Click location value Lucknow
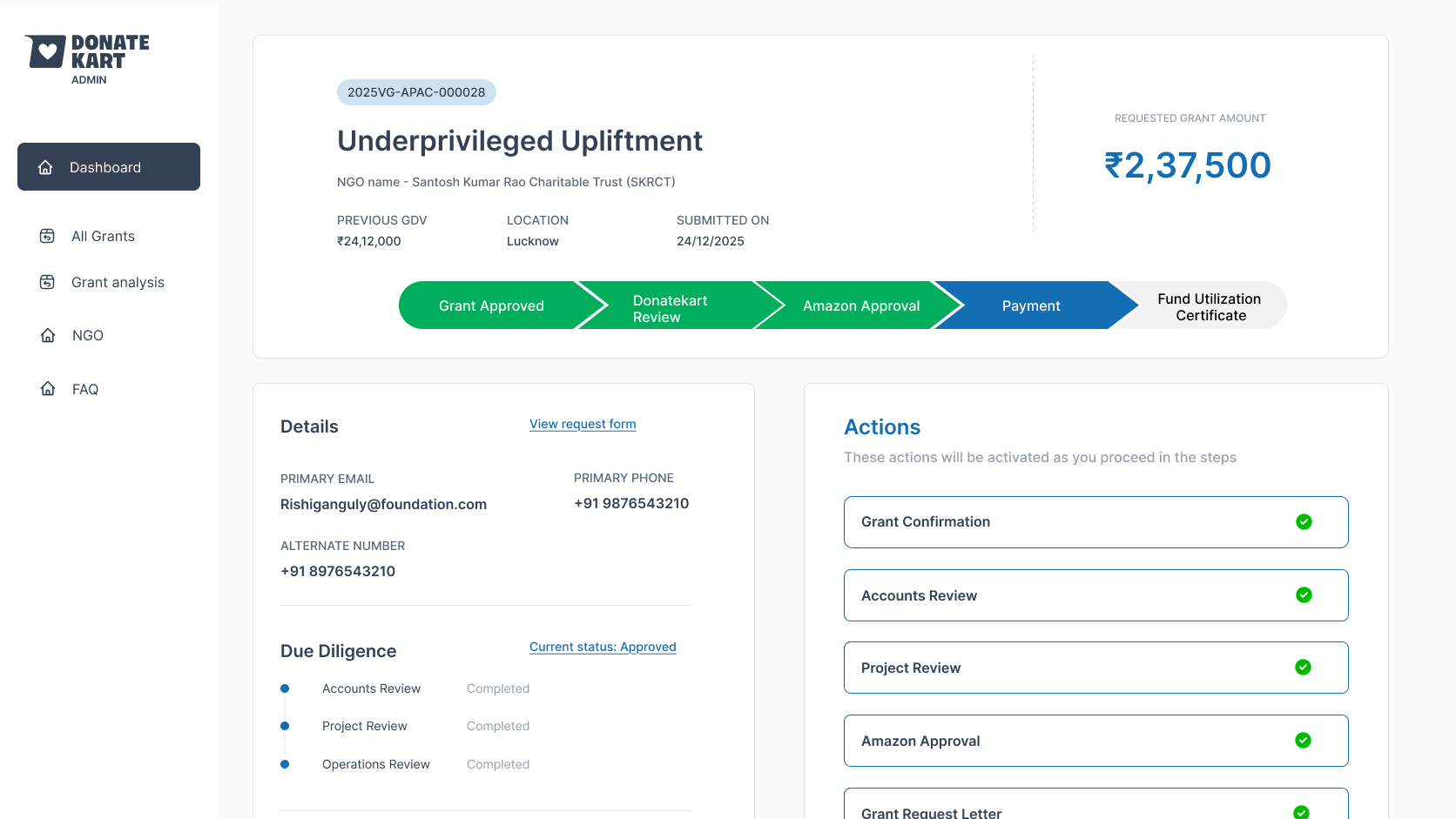Image resolution: width=1456 pixels, height=819 pixels. click(x=533, y=241)
